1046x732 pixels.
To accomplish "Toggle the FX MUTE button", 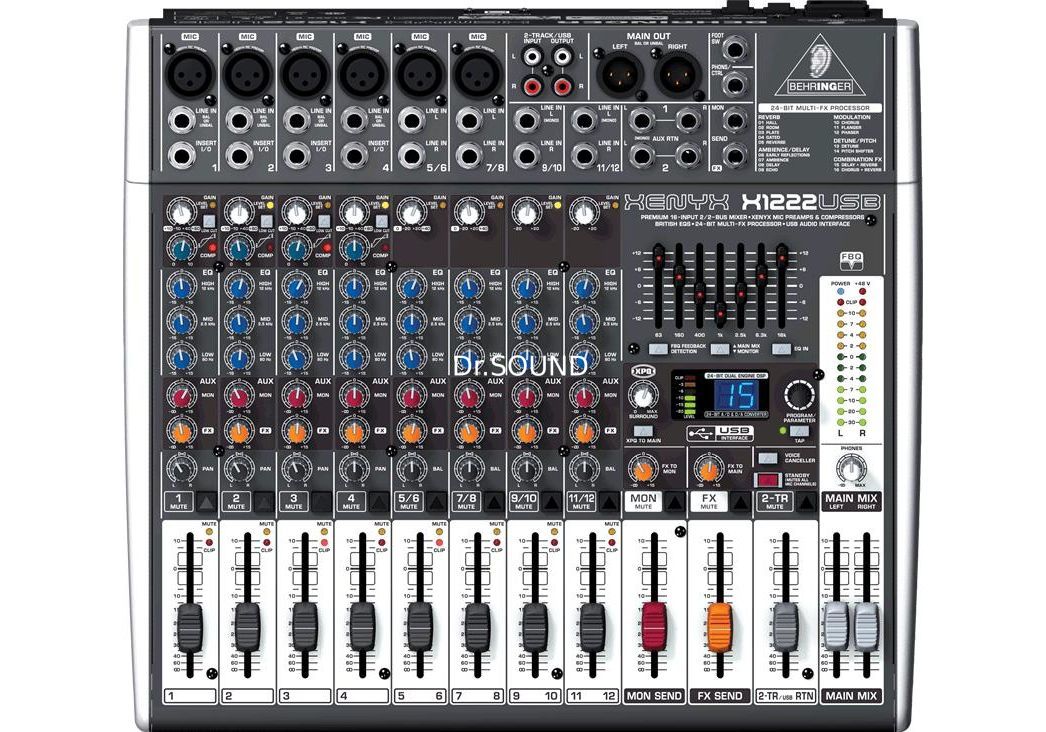I will [x=740, y=502].
